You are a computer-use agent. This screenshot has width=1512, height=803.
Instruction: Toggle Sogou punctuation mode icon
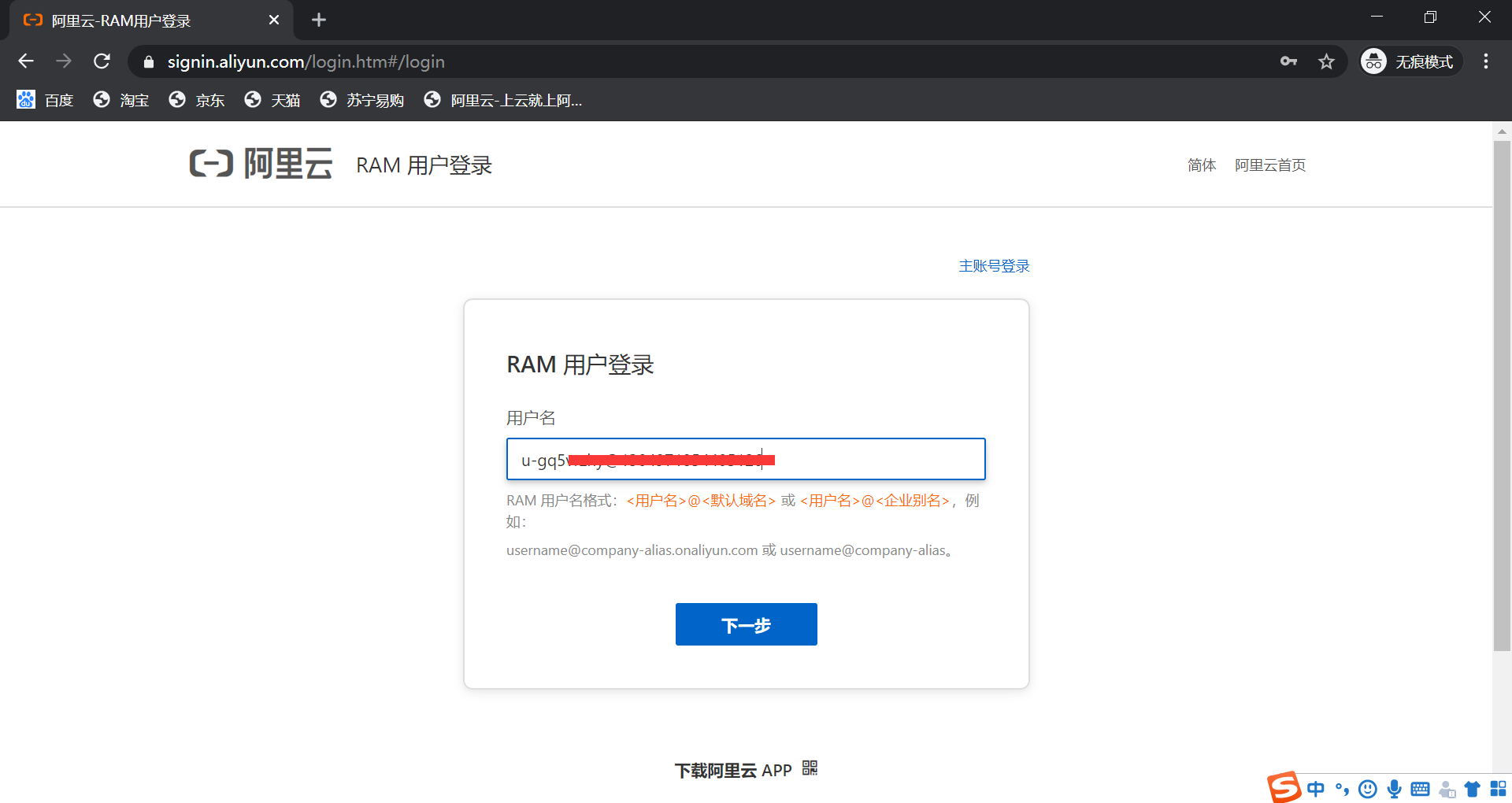(1342, 789)
